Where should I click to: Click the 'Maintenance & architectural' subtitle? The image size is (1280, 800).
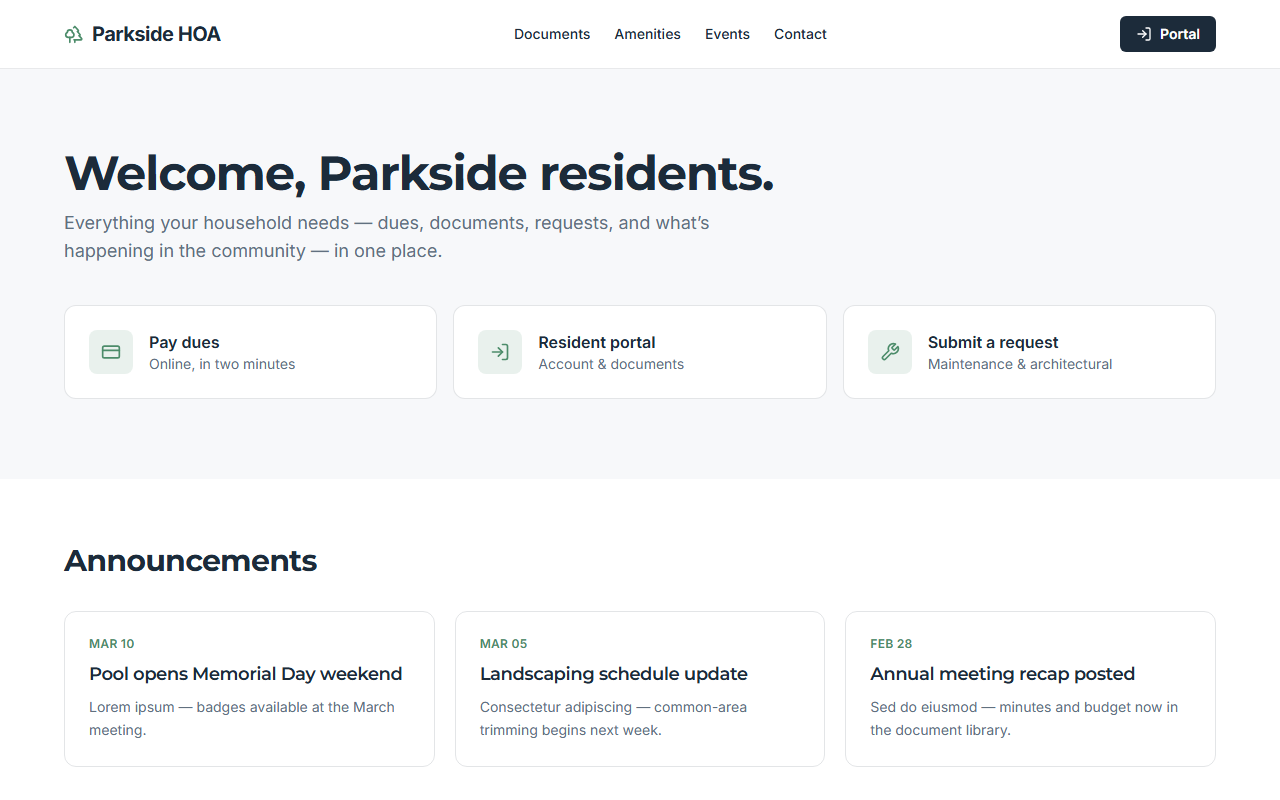click(x=1020, y=364)
